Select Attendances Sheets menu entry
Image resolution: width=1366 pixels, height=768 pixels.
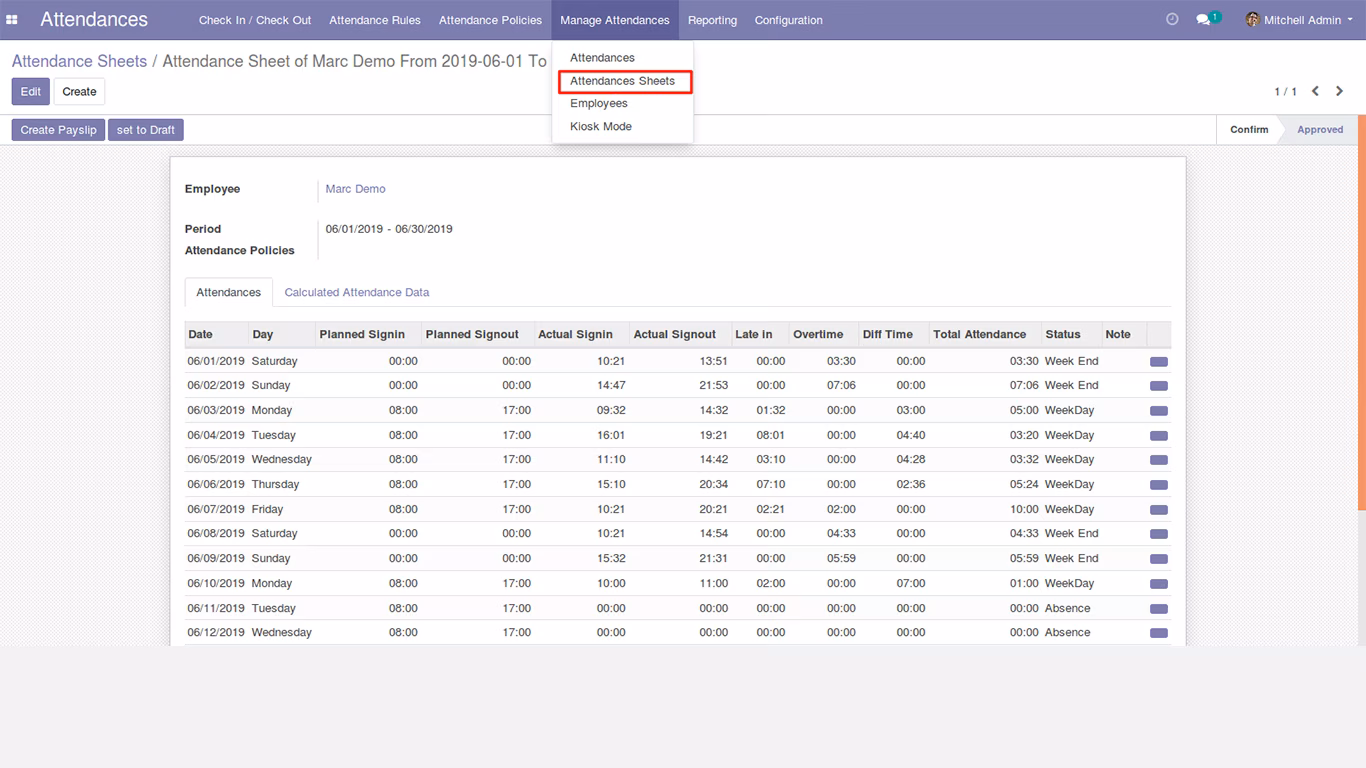pos(622,81)
